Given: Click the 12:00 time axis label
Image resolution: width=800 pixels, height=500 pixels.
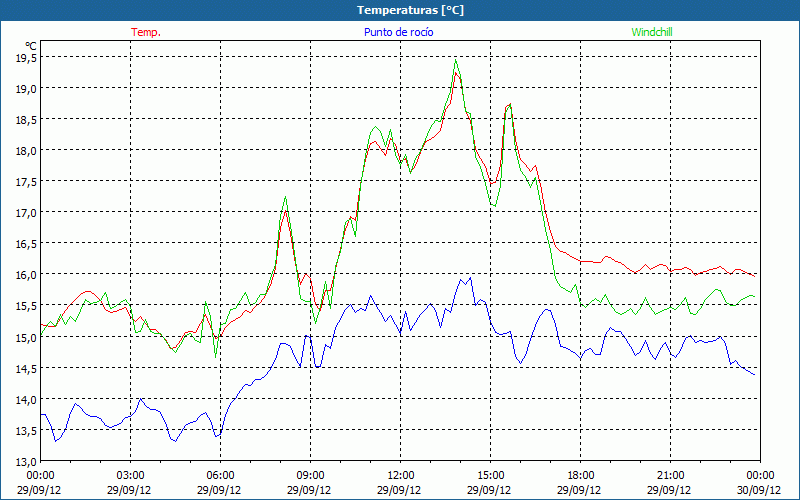Looking at the screenshot, I should (400, 476).
